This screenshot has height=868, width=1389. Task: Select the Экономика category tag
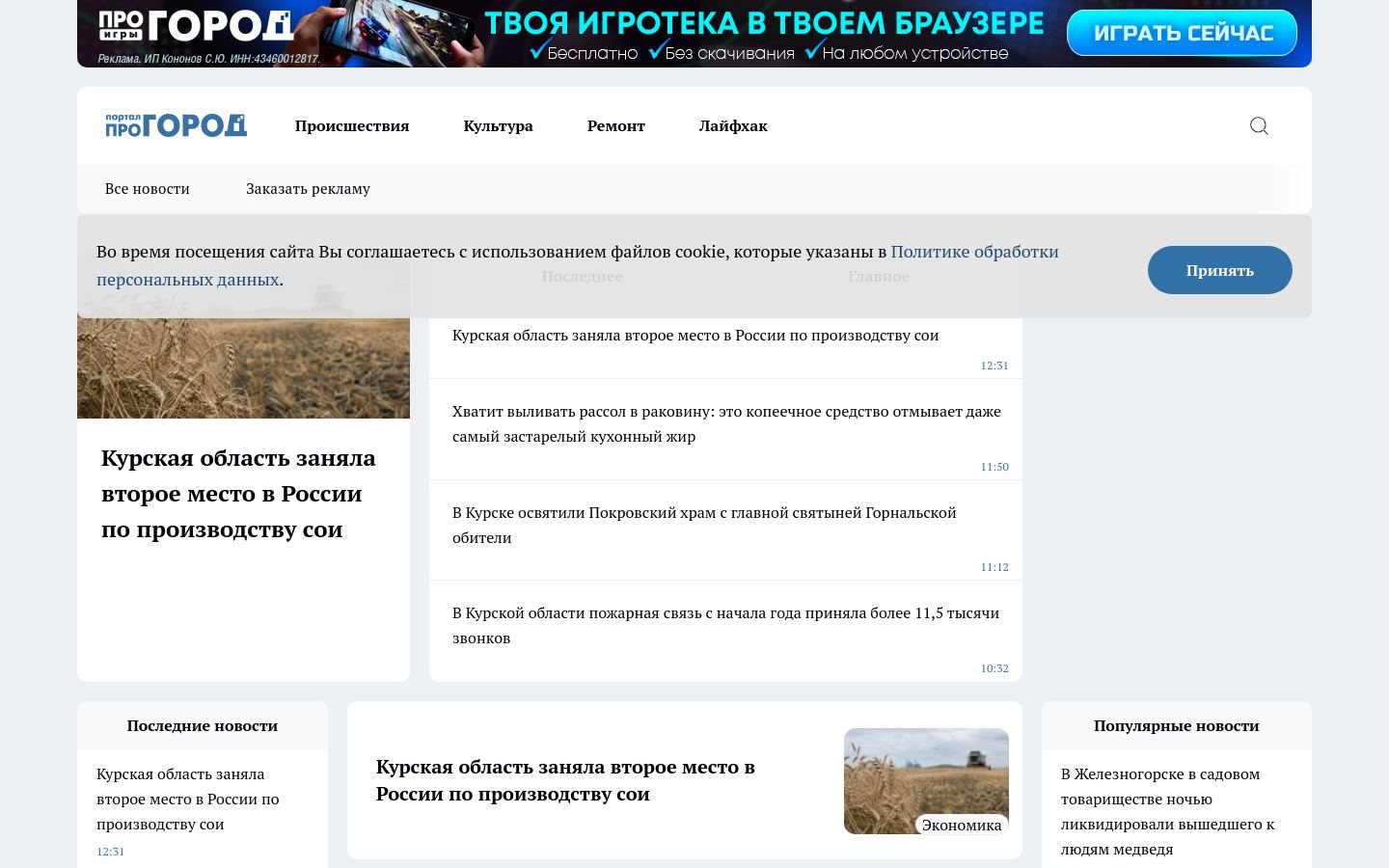(x=962, y=825)
